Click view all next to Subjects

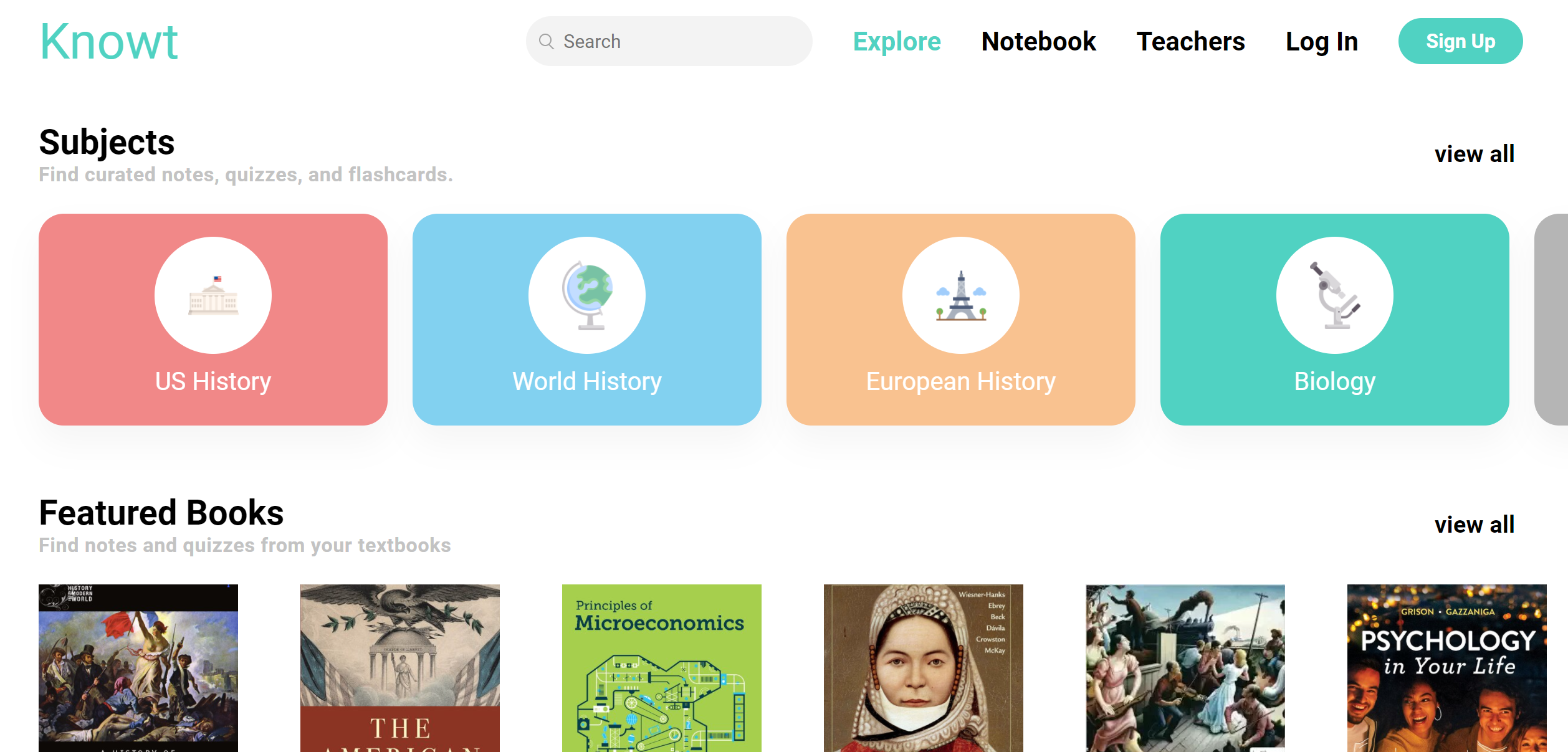(x=1474, y=154)
